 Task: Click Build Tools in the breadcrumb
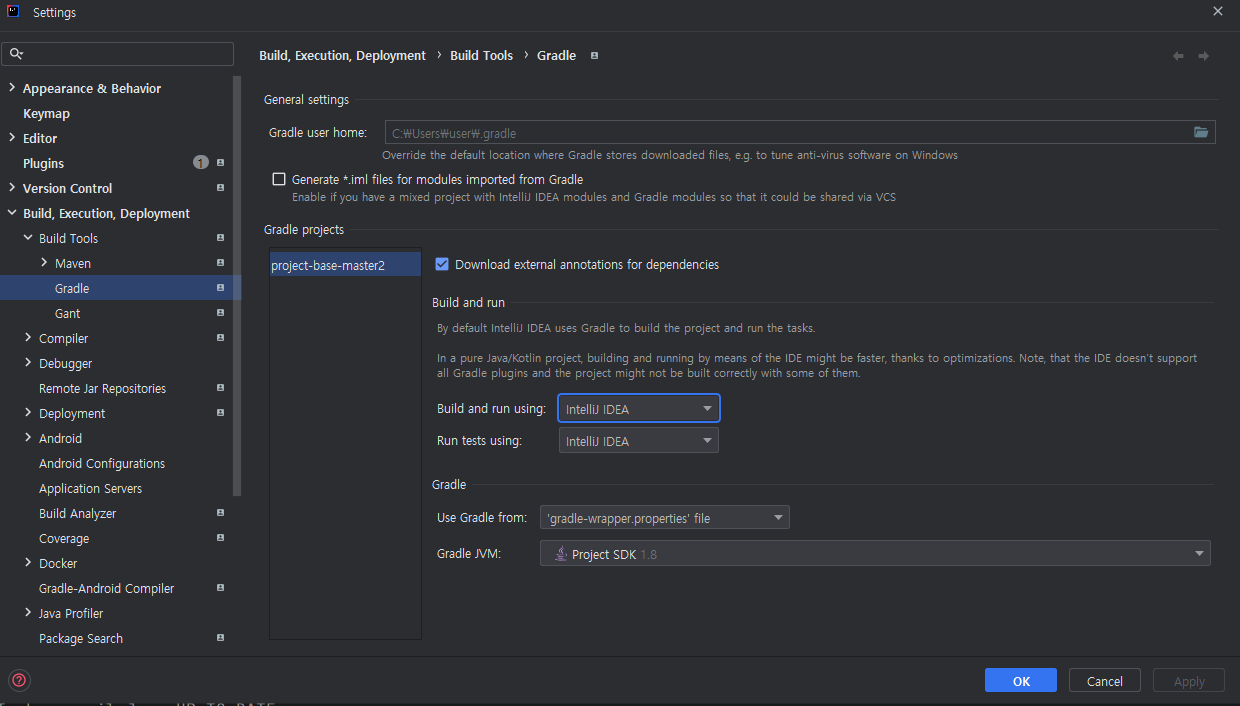coord(481,56)
